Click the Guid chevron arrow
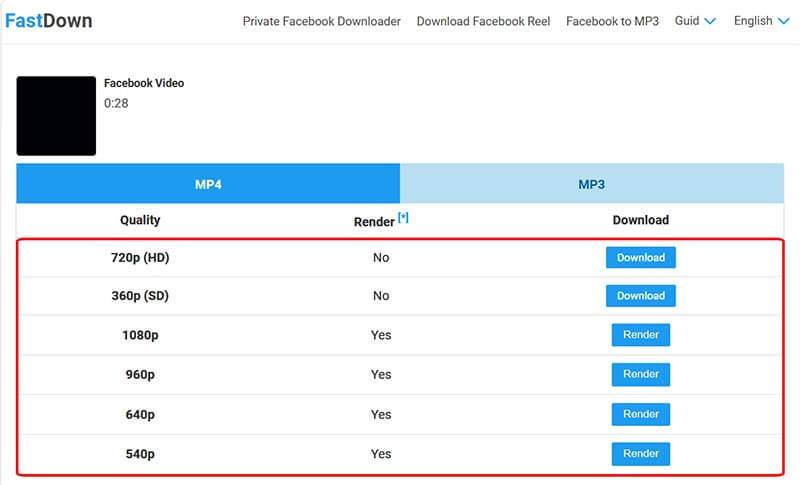800x485 pixels. tap(710, 21)
